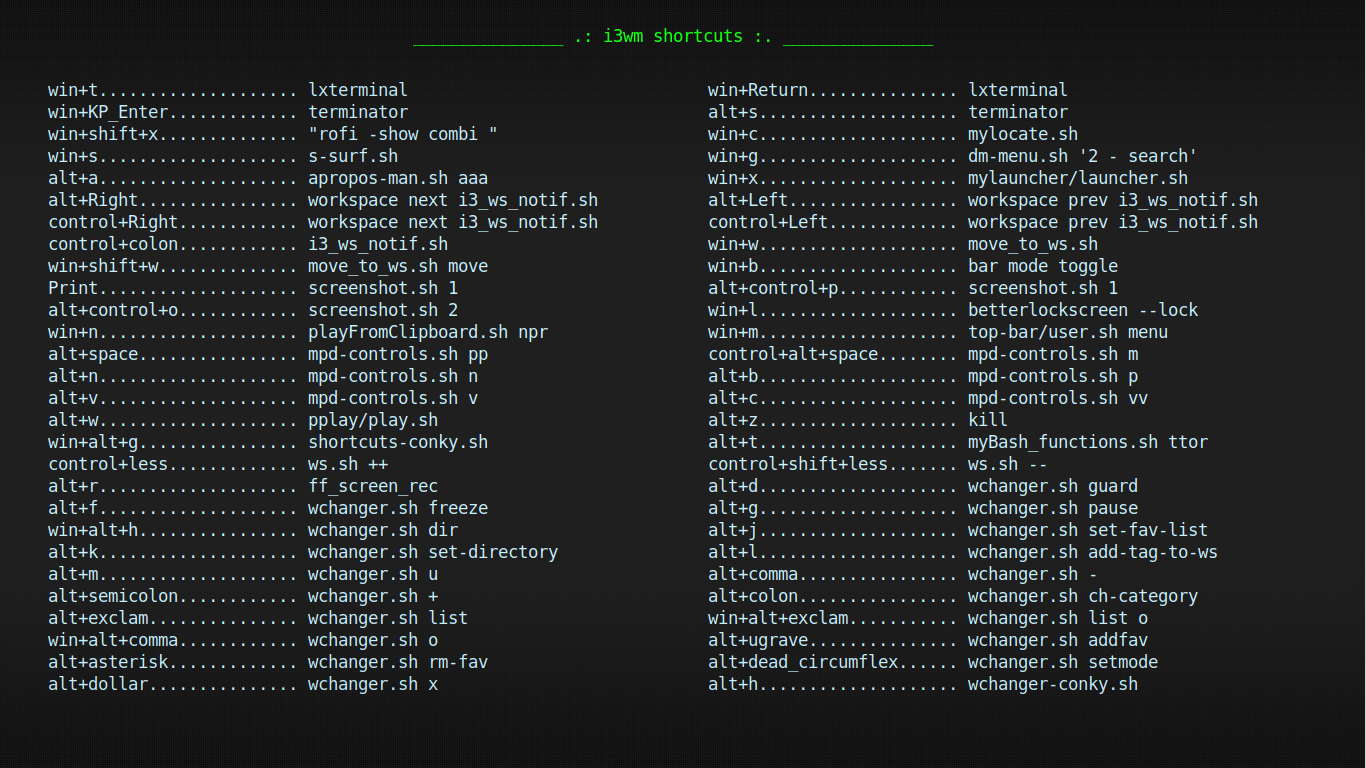Select the 'alt+m' key label
Viewport: 1366px width, 768px height.
tap(73, 574)
